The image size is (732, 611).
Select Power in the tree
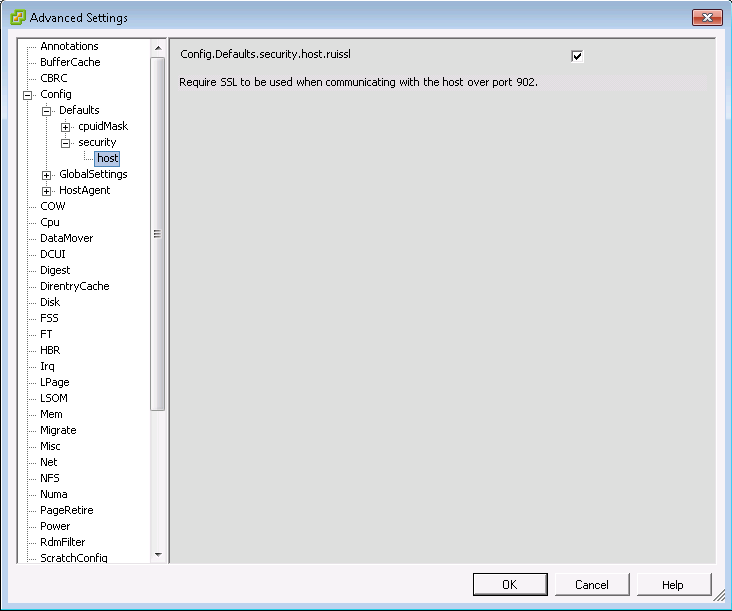tap(55, 526)
